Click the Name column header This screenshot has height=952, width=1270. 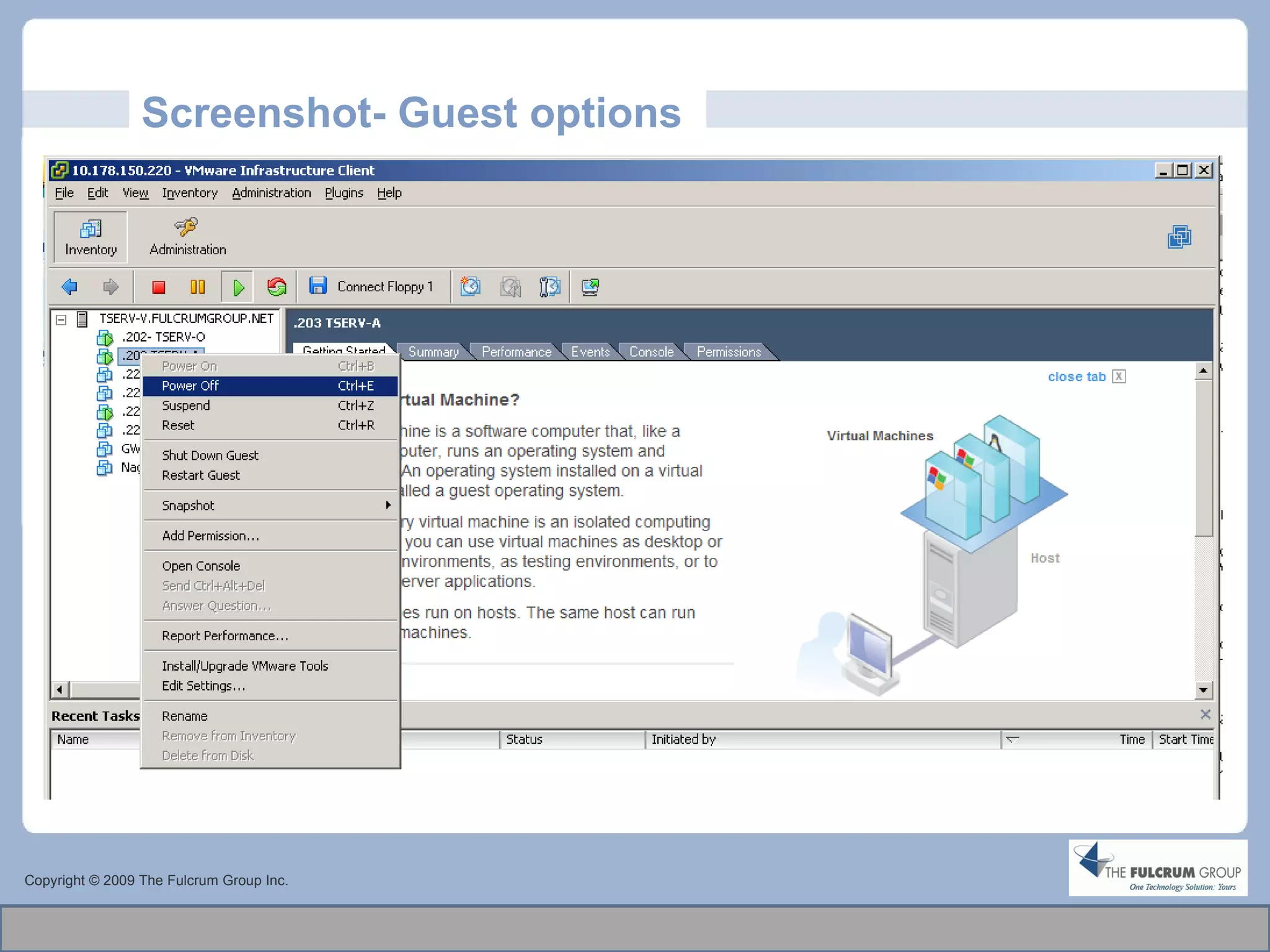pyautogui.click(x=97, y=739)
